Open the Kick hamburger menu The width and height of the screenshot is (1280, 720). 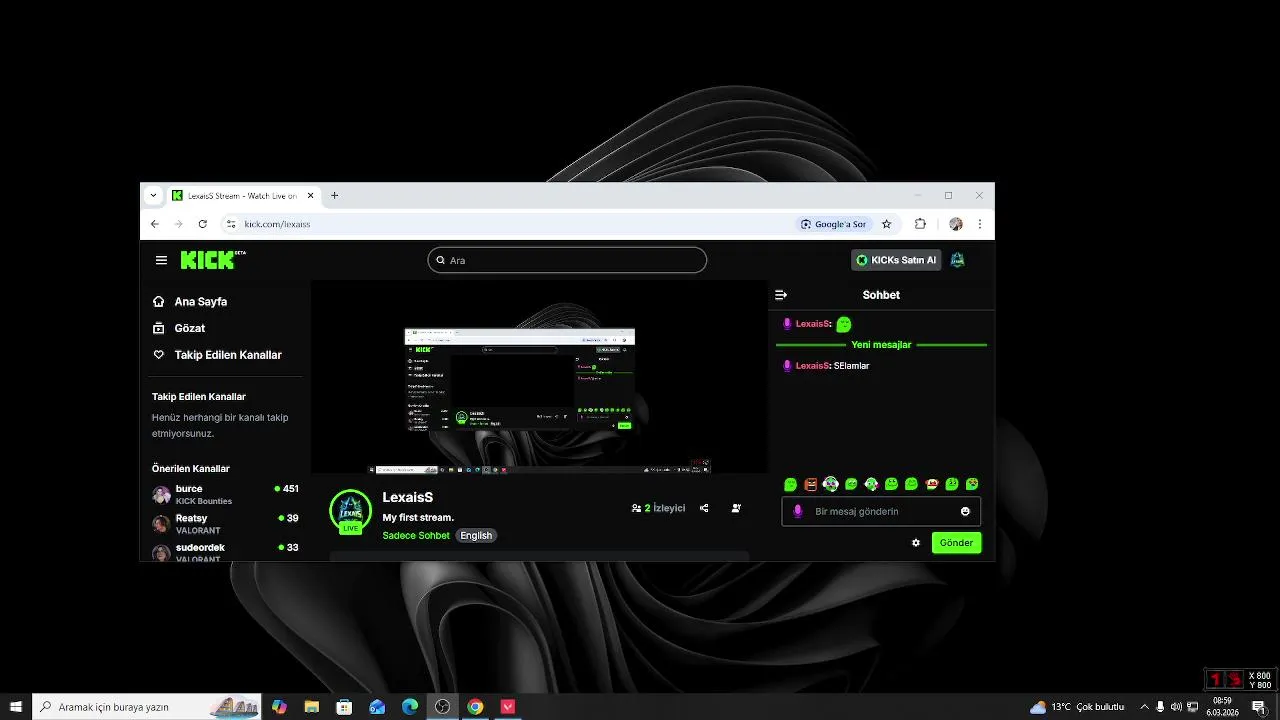point(161,260)
